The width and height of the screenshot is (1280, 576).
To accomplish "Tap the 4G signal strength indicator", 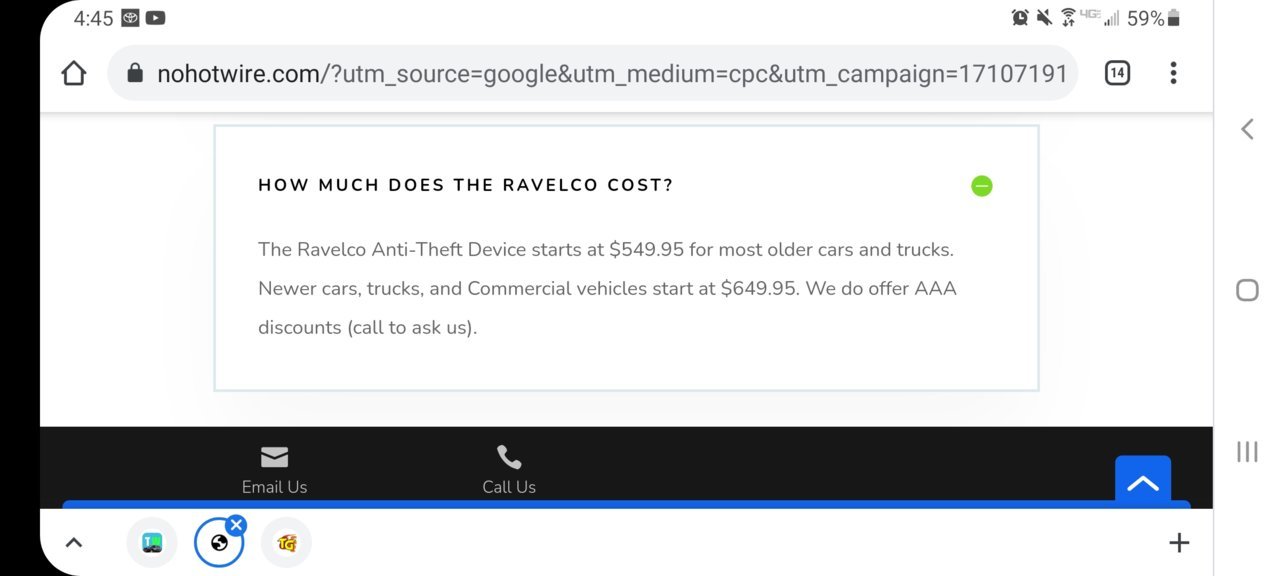I will tap(1101, 17).
